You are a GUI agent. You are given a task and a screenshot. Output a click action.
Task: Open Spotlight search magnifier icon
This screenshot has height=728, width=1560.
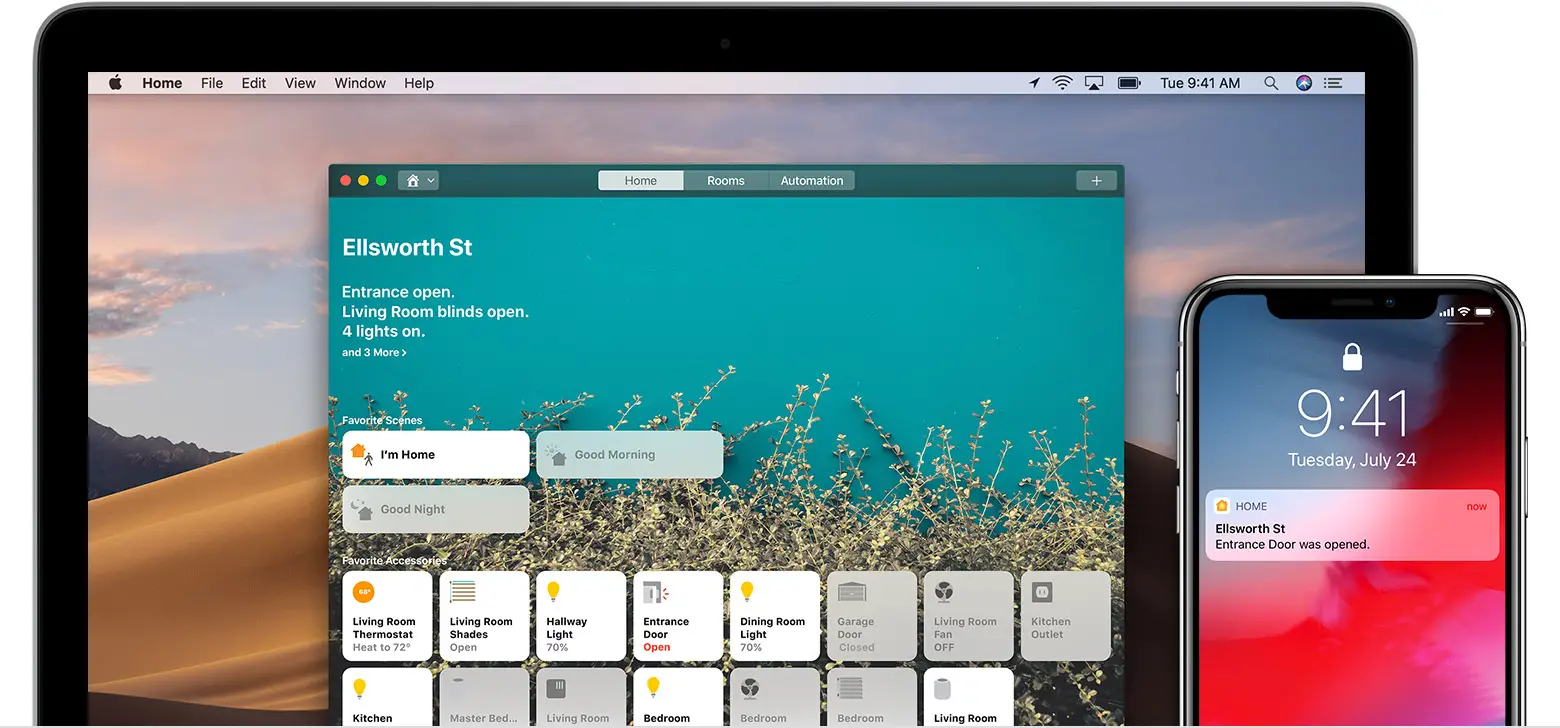(x=1271, y=83)
